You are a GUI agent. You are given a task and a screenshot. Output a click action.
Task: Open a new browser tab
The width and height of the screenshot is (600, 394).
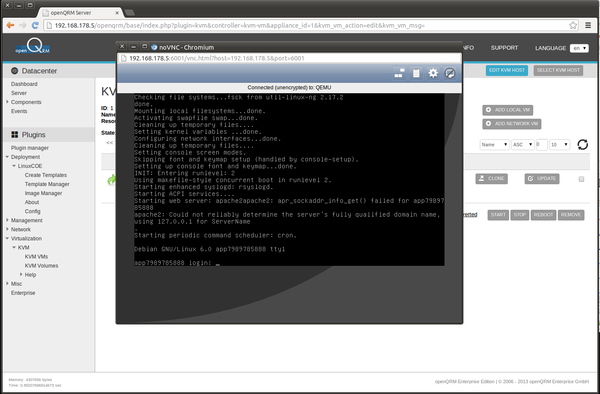click(130, 13)
